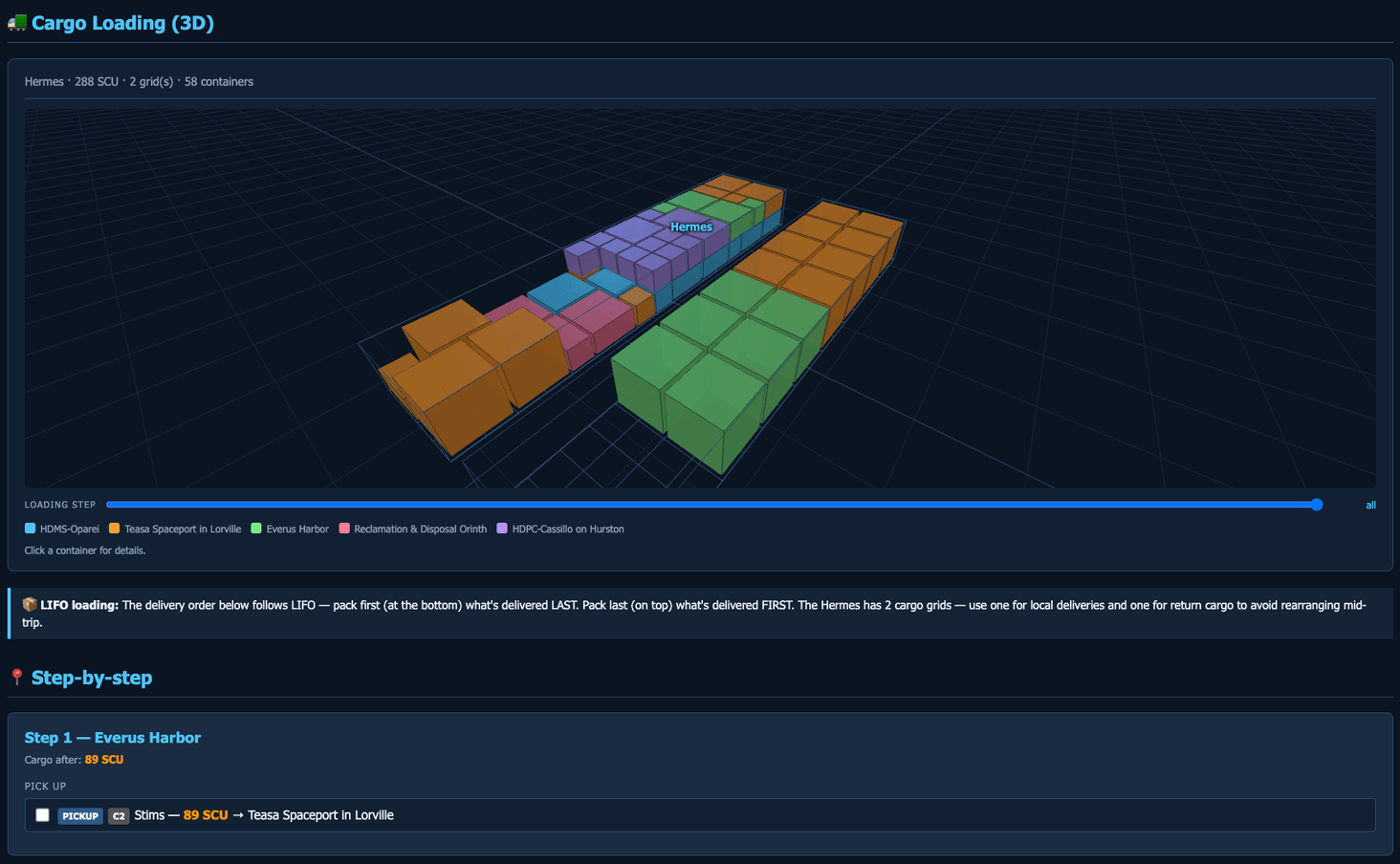Click the Cargo Loading (3D) truck icon
The image size is (1400, 864).
pyautogui.click(x=17, y=22)
